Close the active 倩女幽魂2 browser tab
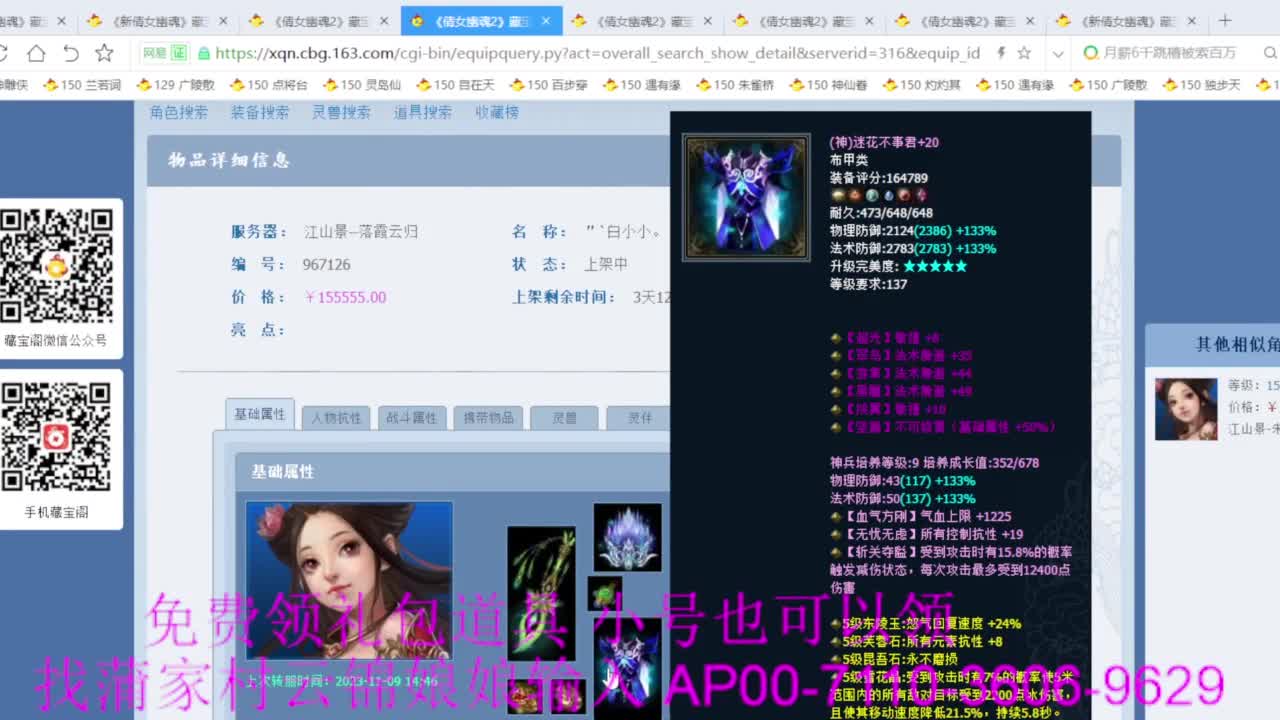Viewport: 1280px width, 720px height. pos(547,21)
